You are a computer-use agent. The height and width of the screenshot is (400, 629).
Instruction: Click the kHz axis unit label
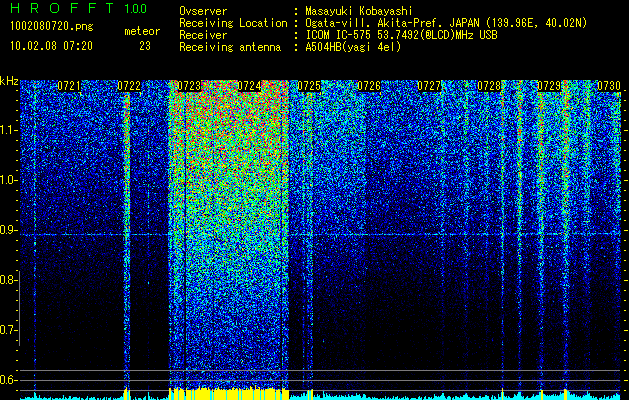9,81
